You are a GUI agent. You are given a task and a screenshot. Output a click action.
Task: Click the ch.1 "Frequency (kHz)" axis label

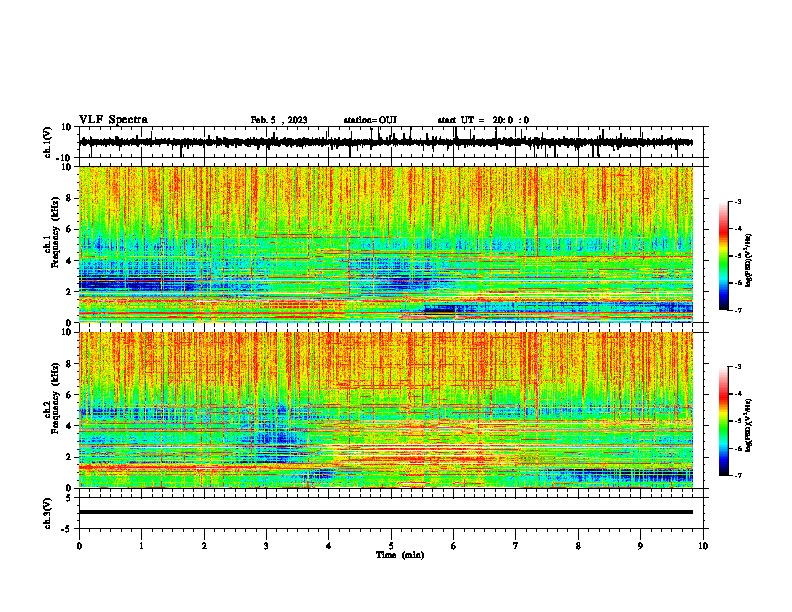pos(55,232)
